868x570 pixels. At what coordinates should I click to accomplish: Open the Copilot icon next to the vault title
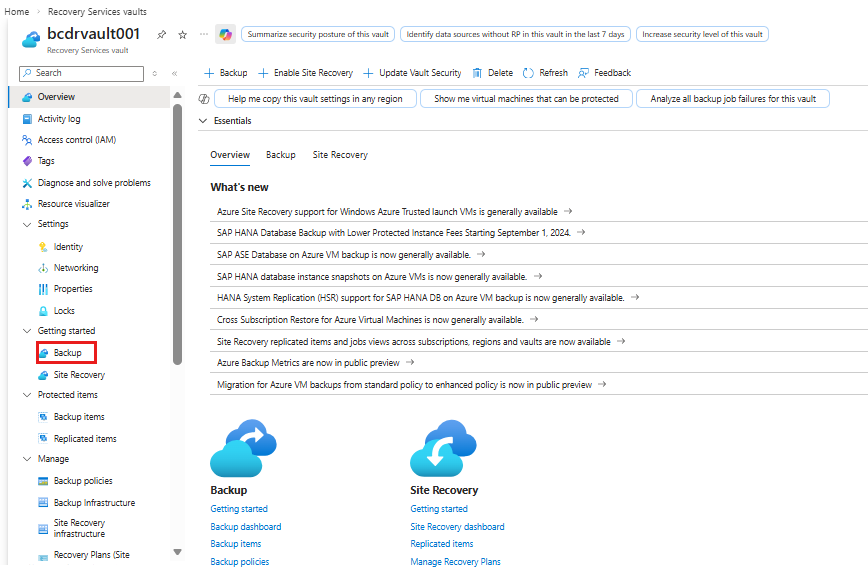tap(225, 34)
